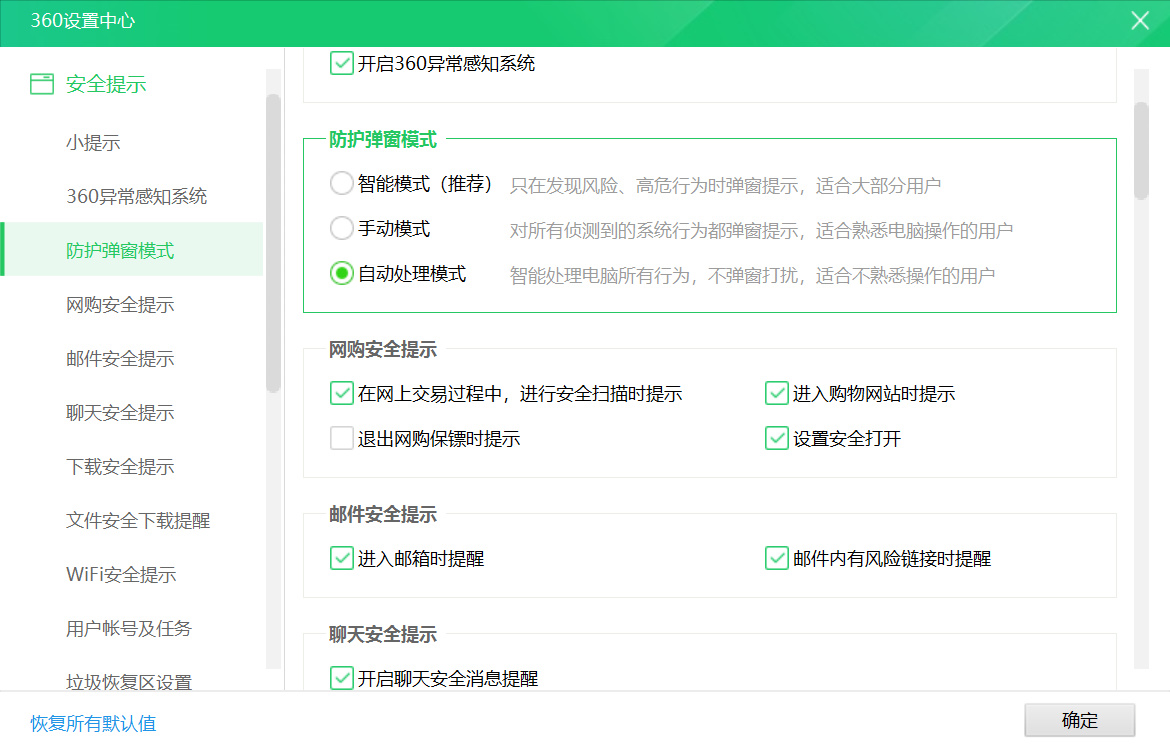Toggle 在网上交易过程中，进行安全扫描时提示 checkbox
This screenshot has height=750, width=1170.
pyautogui.click(x=342, y=393)
